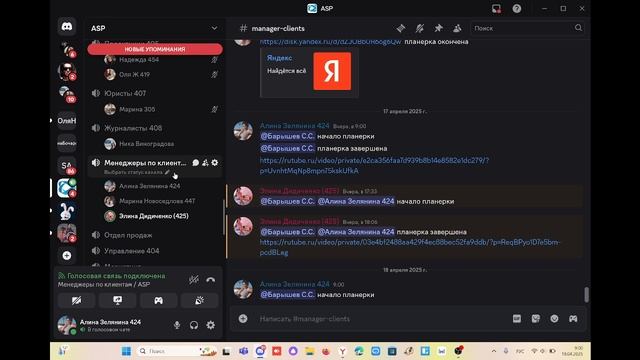Open settings gear of Менеджеры по клиентам channel
This screenshot has width=640, height=360.
click(x=215, y=163)
